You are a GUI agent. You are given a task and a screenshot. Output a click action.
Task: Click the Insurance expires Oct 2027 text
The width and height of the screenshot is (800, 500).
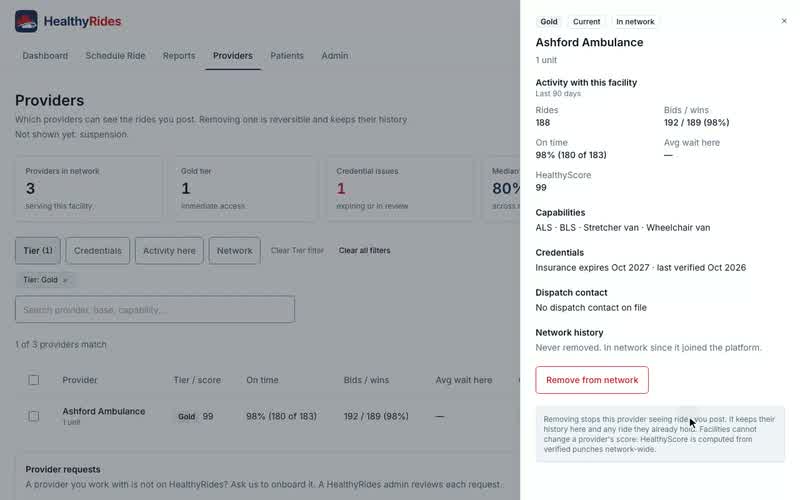(592, 268)
